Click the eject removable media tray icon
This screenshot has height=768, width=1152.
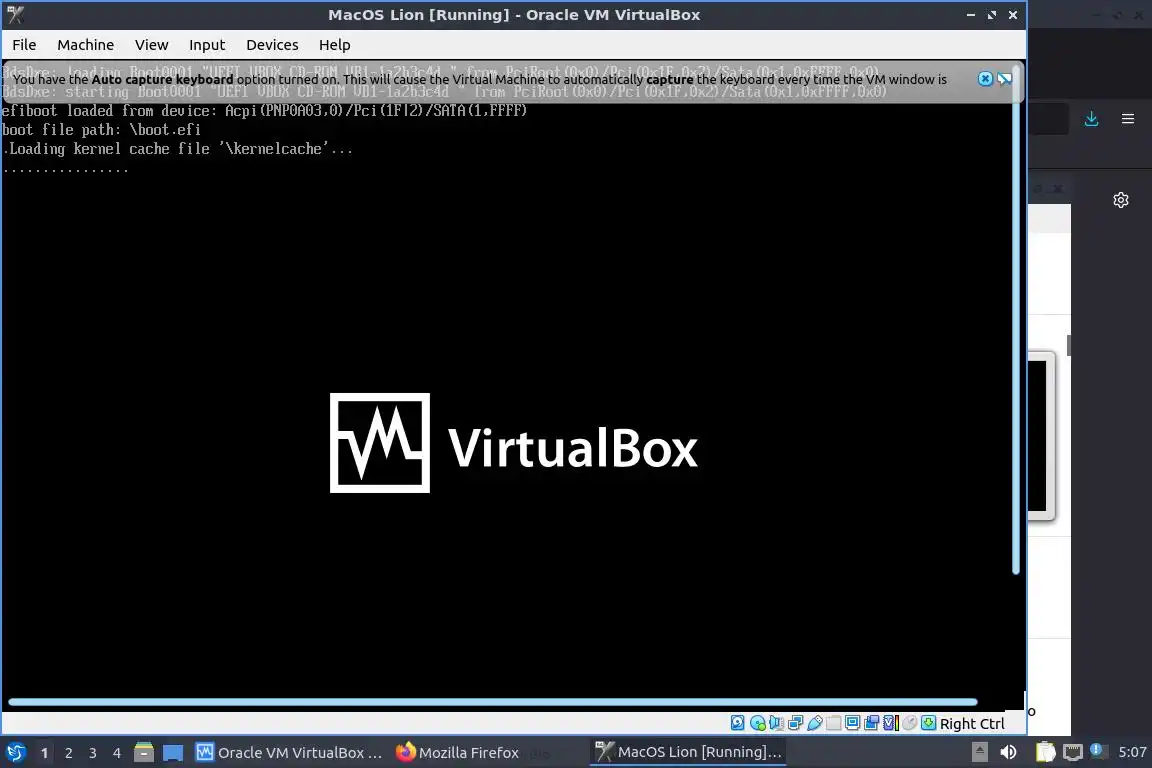(x=979, y=752)
